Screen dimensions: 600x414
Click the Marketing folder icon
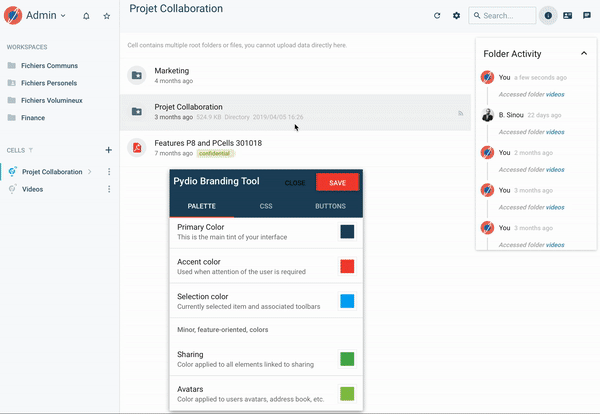pos(137,75)
